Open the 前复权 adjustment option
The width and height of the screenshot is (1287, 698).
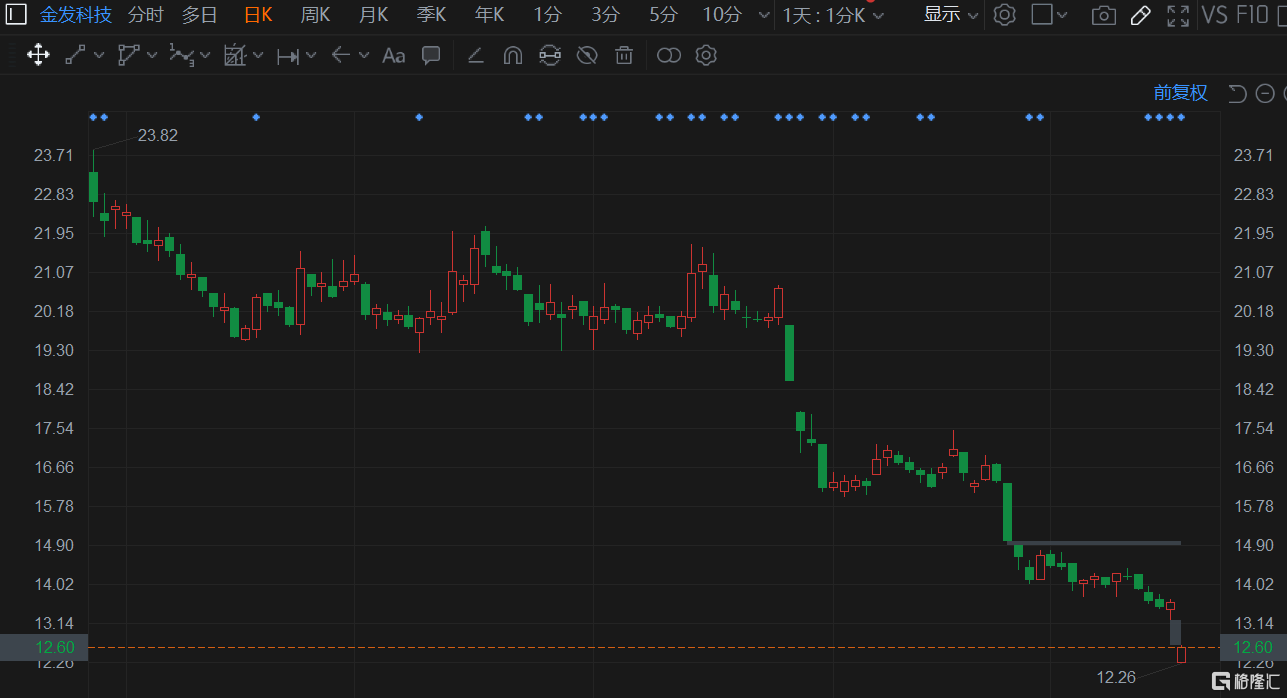tap(1181, 93)
